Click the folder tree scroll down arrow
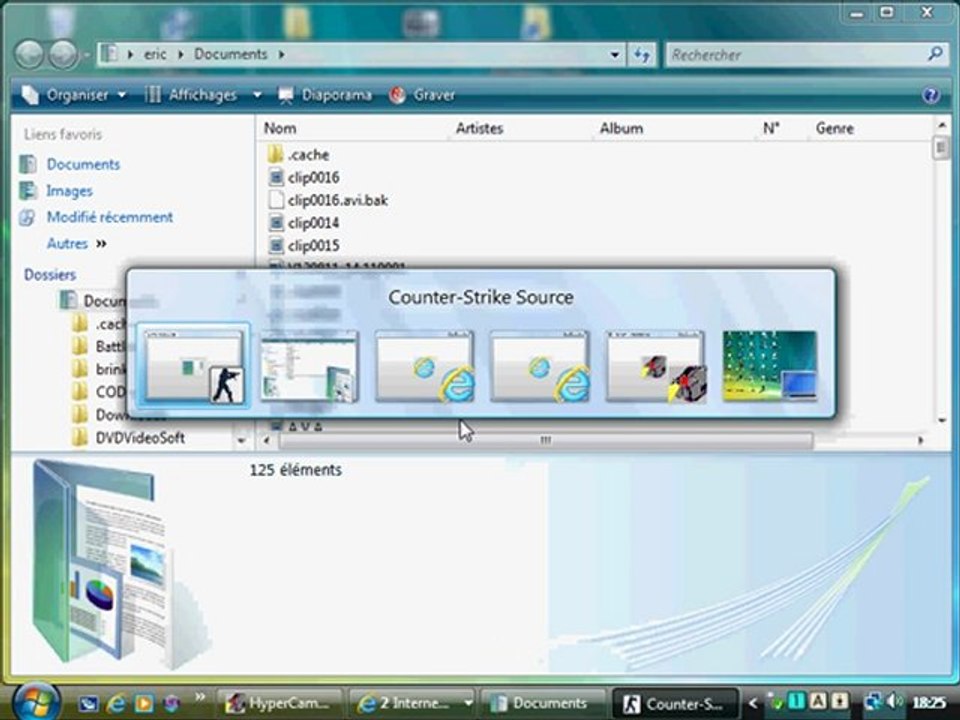This screenshot has width=960, height=720. click(241, 440)
